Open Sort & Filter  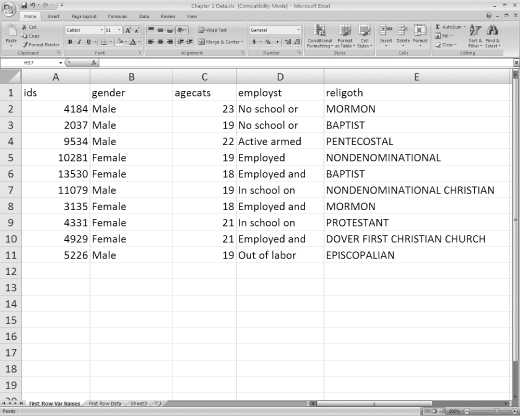475,36
